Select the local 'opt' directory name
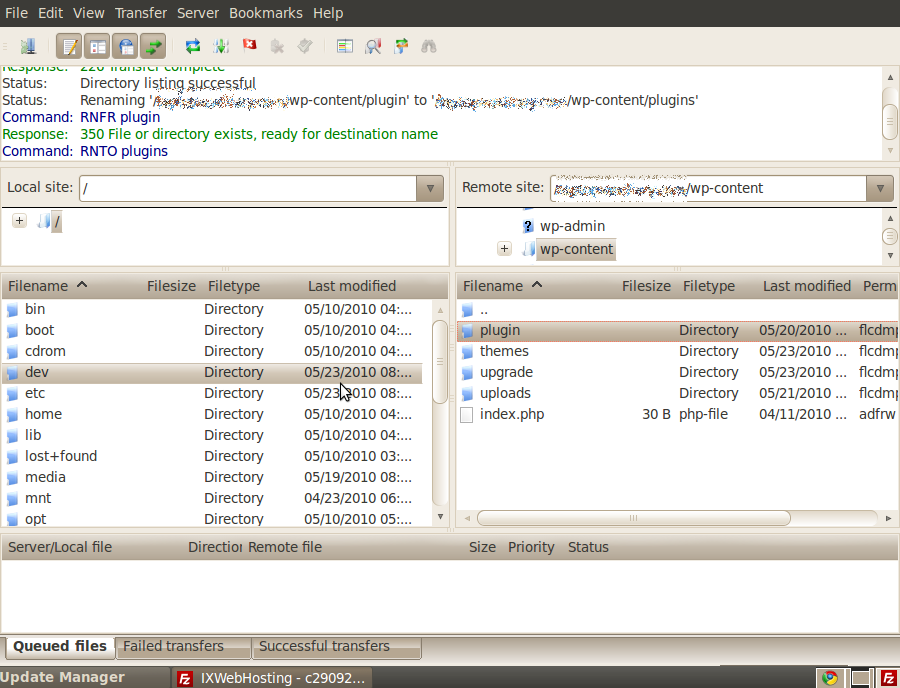The height and width of the screenshot is (688, 900). 36,519
